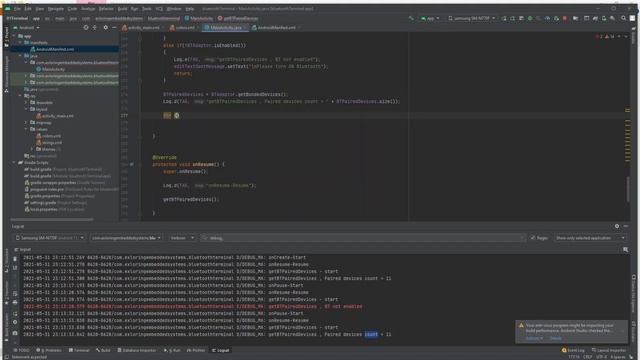Open the File menu

point(18,9)
